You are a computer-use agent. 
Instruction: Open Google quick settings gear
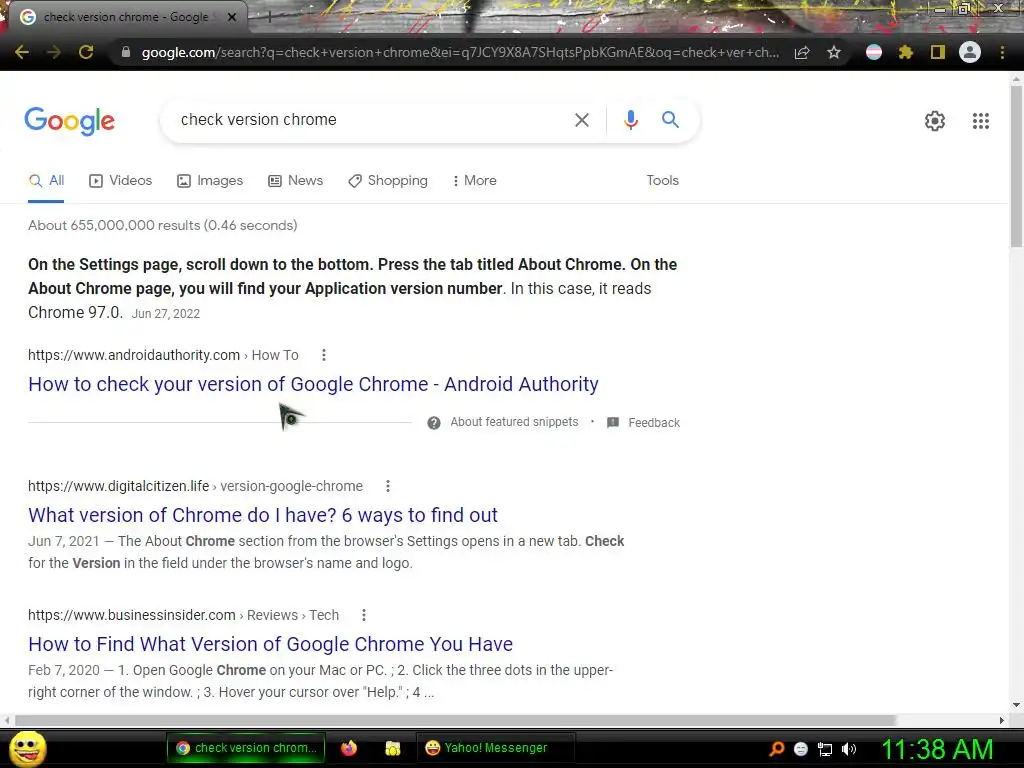pos(935,121)
